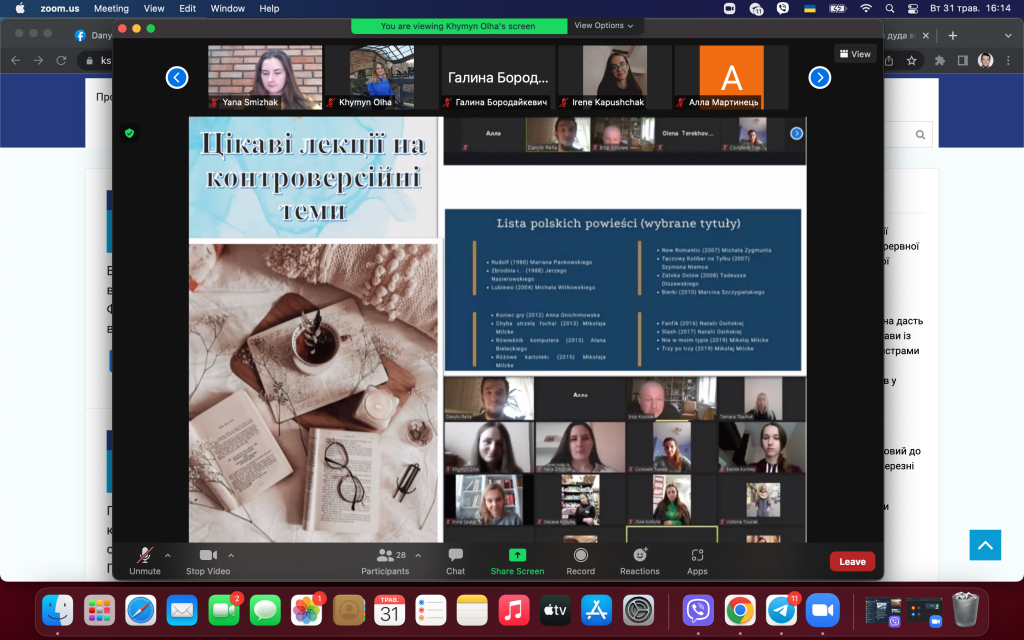This screenshot has height=640, width=1024.
Task: Open the Reactions menu
Action: (x=639, y=561)
